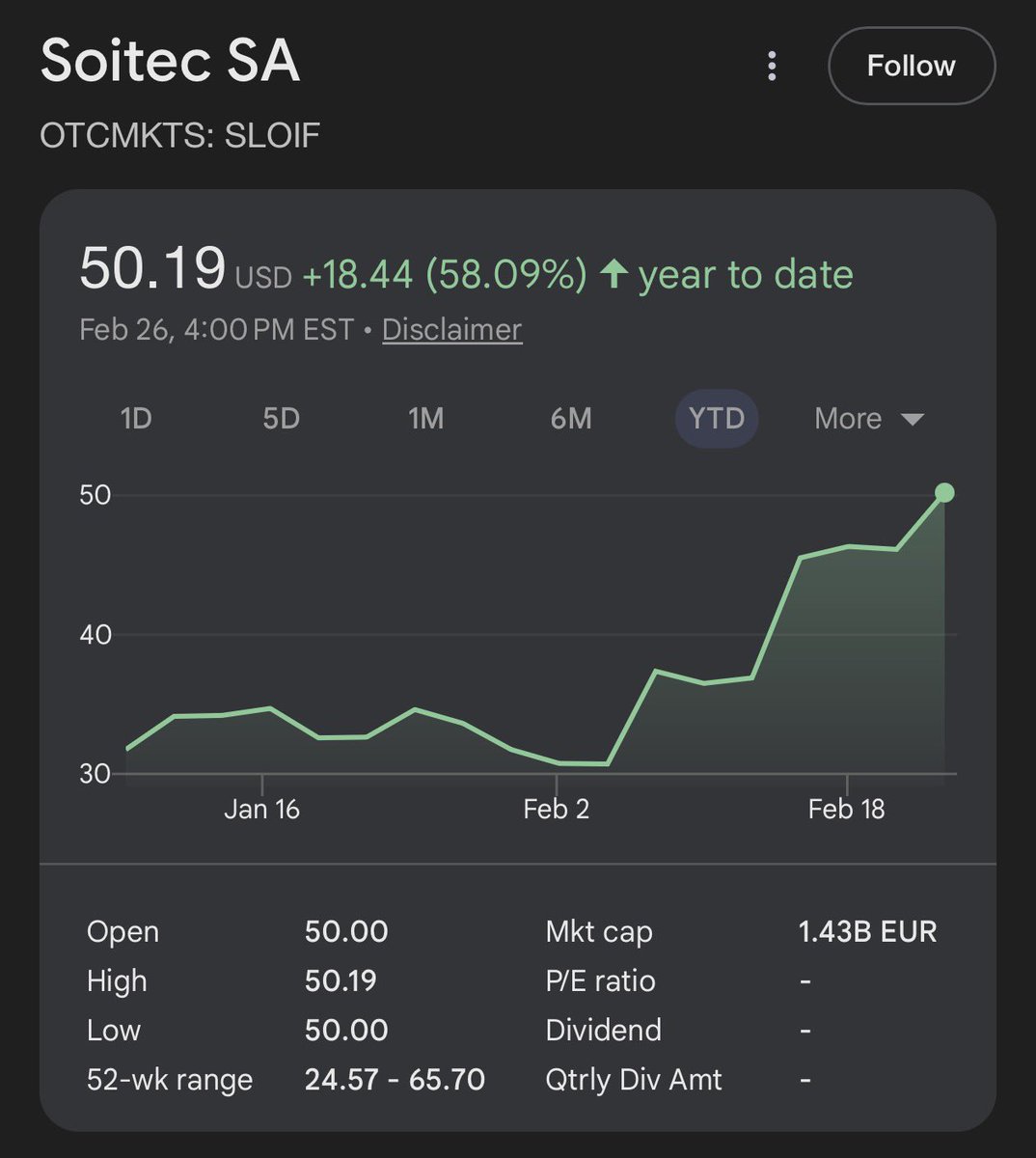Open the three-dot more options menu

(x=772, y=66)
